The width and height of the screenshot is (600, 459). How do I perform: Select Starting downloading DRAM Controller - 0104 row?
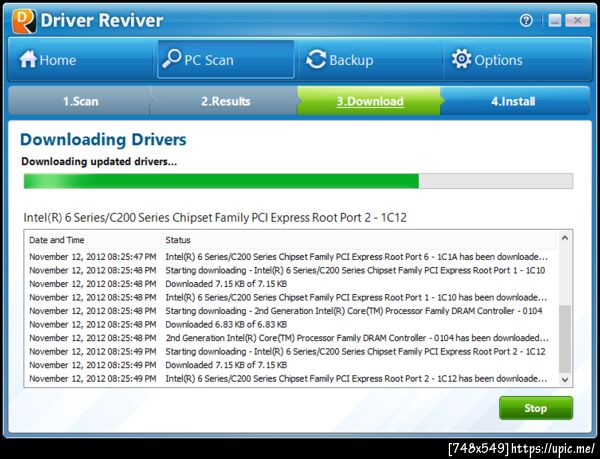coord(290,311)
